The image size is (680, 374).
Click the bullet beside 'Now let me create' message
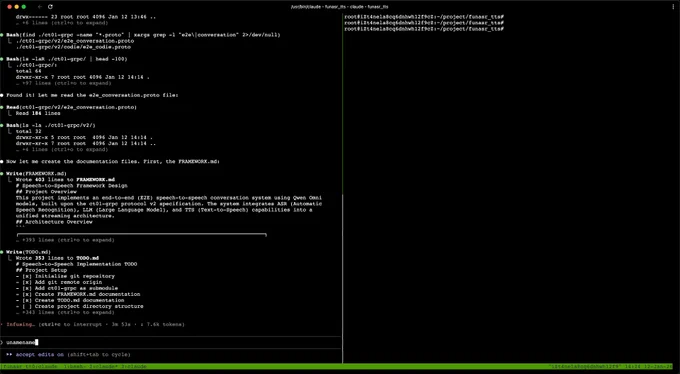(2, 161)
